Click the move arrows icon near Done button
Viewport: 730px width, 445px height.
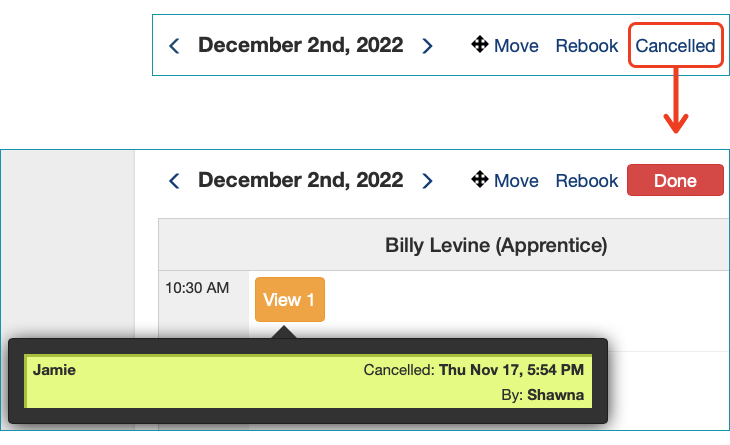[480, 179]
